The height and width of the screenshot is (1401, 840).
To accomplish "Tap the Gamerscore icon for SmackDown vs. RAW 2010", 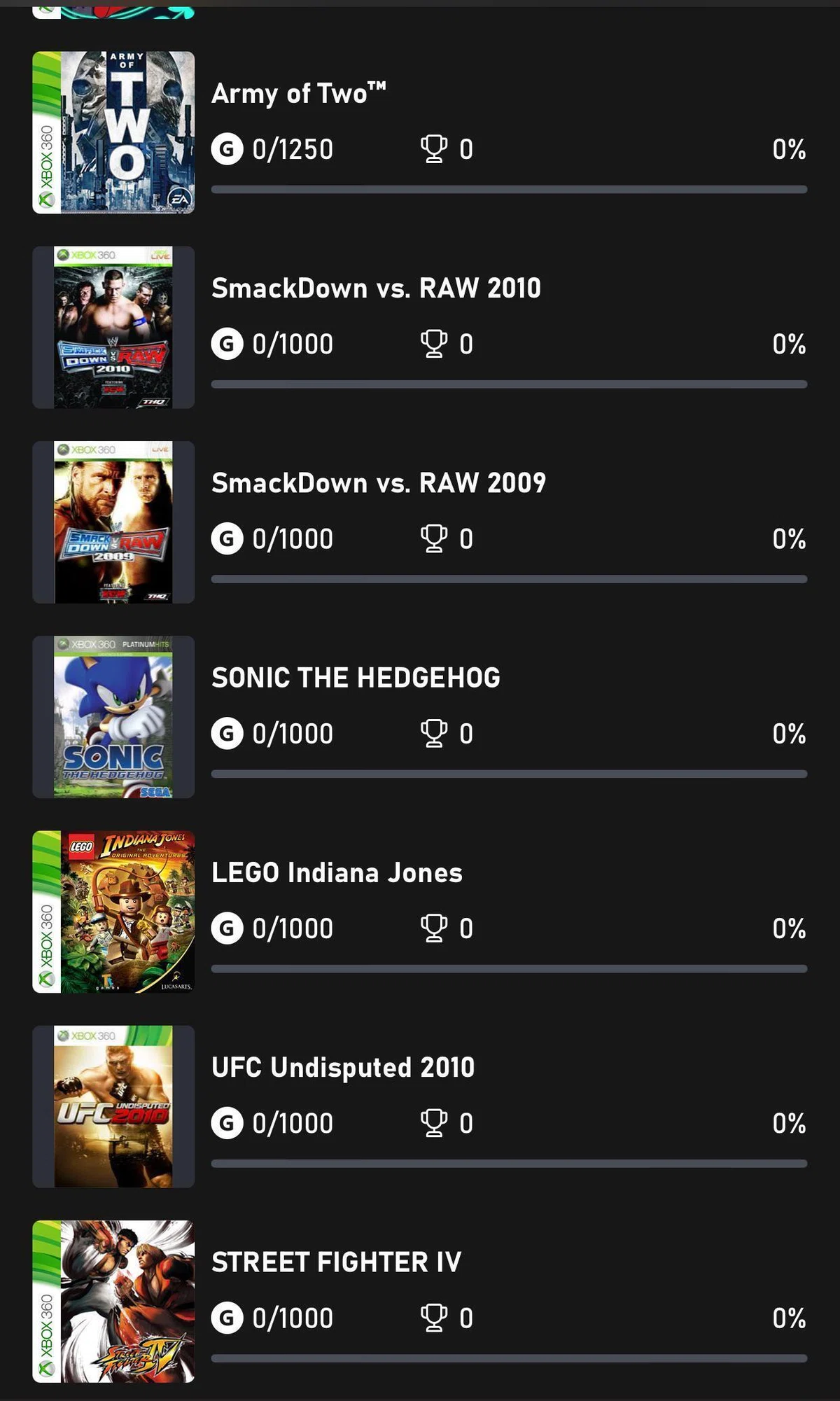I will tap(227, 344).
